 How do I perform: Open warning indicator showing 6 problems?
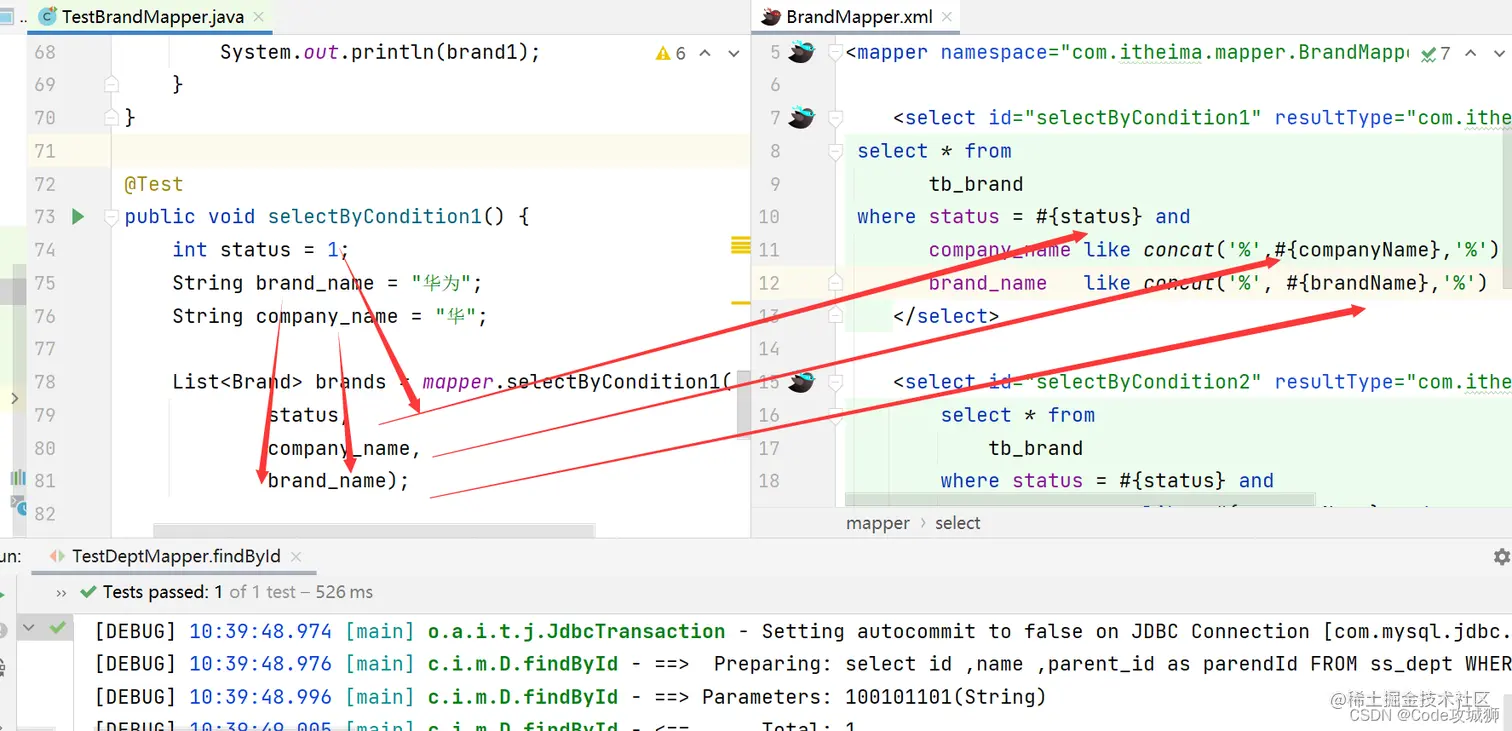point(671,53)
